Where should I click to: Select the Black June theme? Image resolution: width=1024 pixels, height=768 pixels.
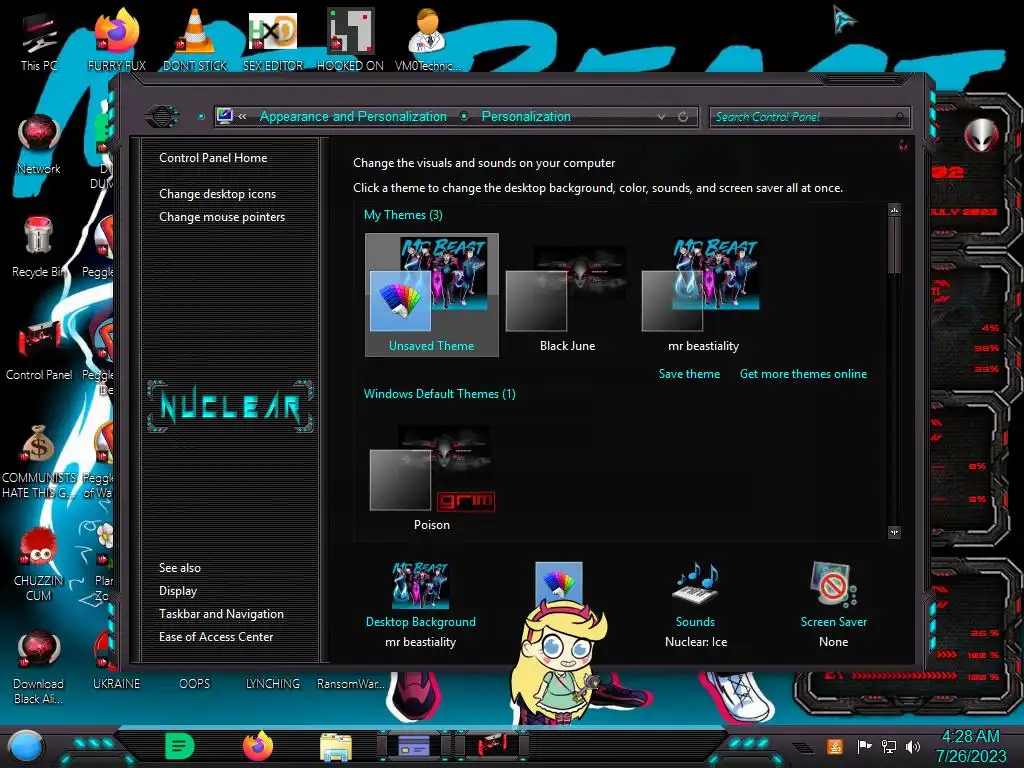(x=568, y=295)
